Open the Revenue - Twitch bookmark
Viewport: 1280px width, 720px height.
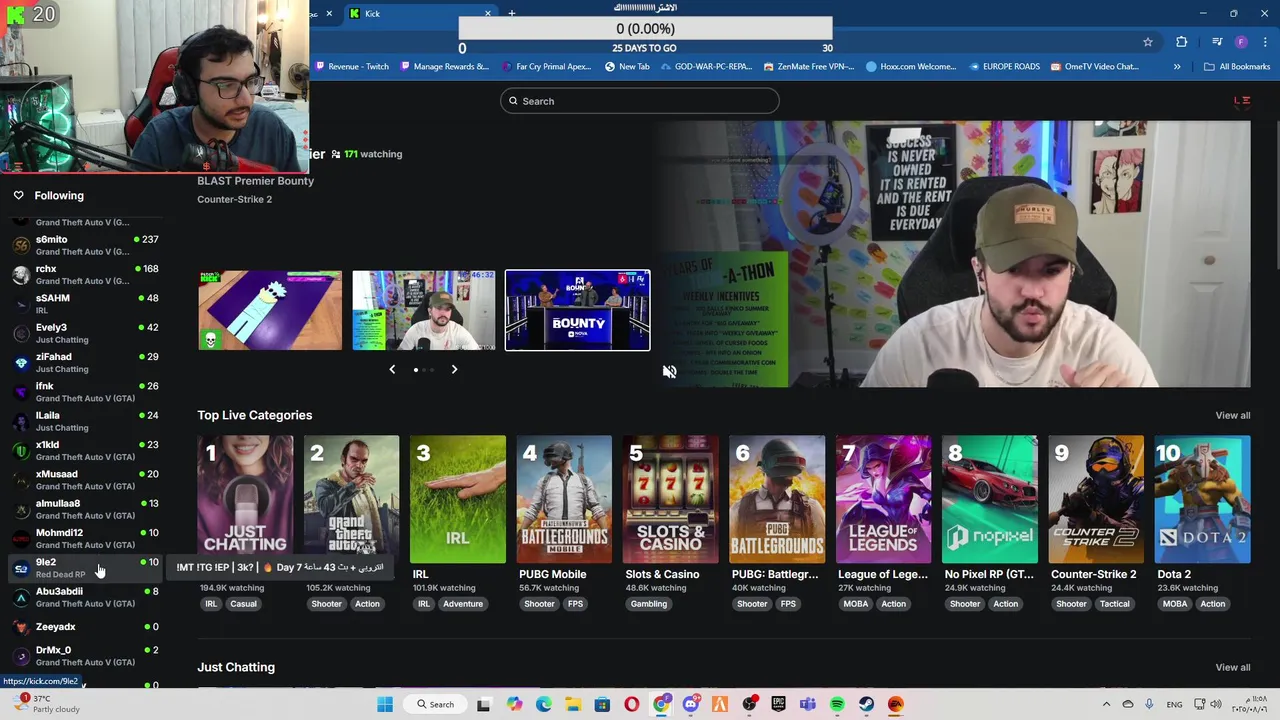coord(352,67)
